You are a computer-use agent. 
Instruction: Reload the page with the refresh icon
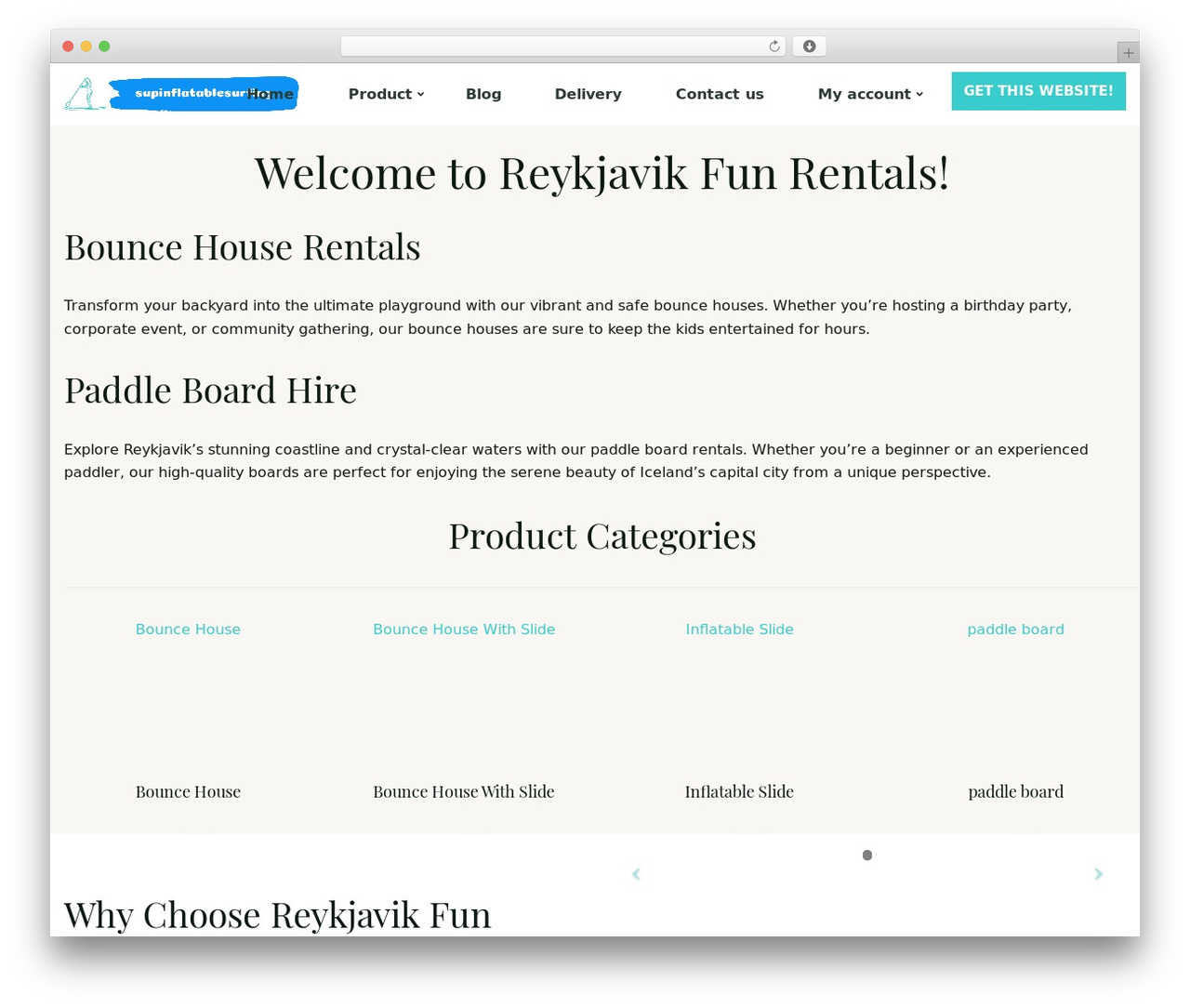coord(774,46)
